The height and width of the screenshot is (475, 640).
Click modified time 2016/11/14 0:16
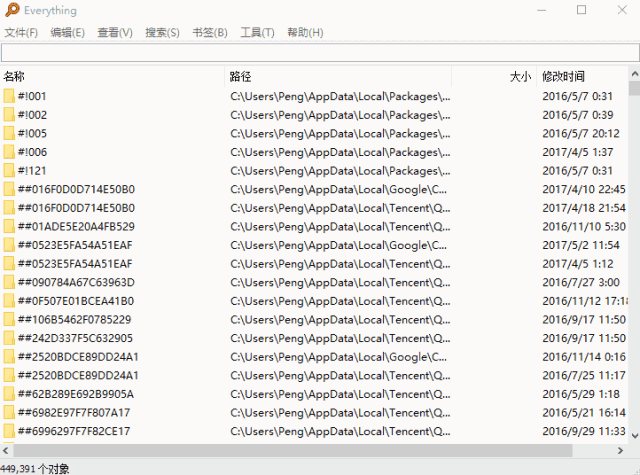click(x=584, y=357)
